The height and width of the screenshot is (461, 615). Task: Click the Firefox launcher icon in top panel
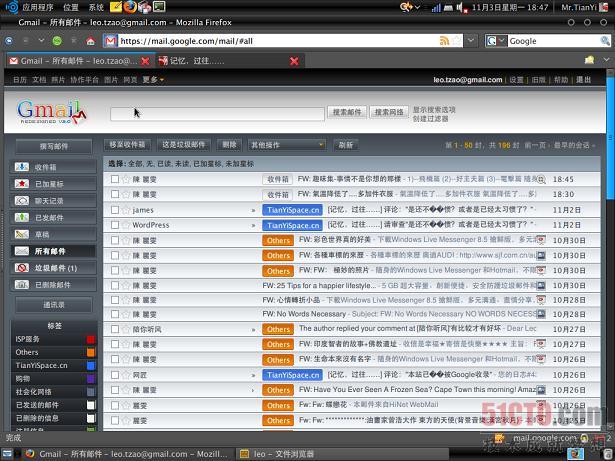pyautogui.click(x=131, y=7)
